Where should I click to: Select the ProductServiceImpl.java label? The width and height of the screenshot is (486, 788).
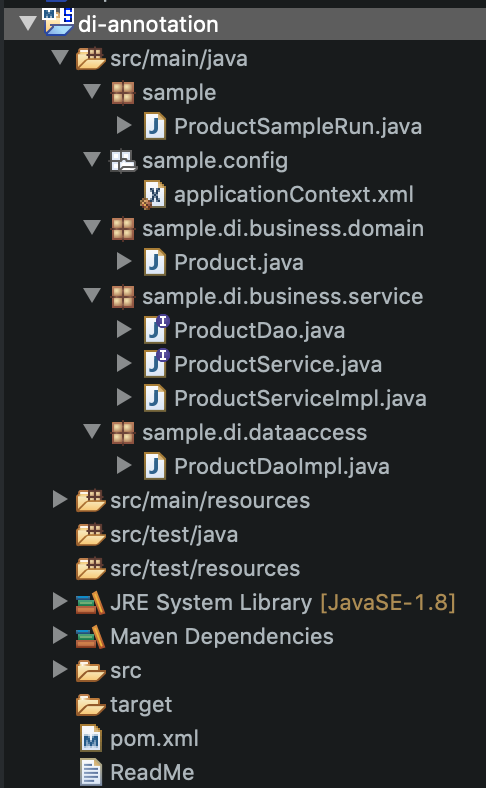(x=301, y=399)
